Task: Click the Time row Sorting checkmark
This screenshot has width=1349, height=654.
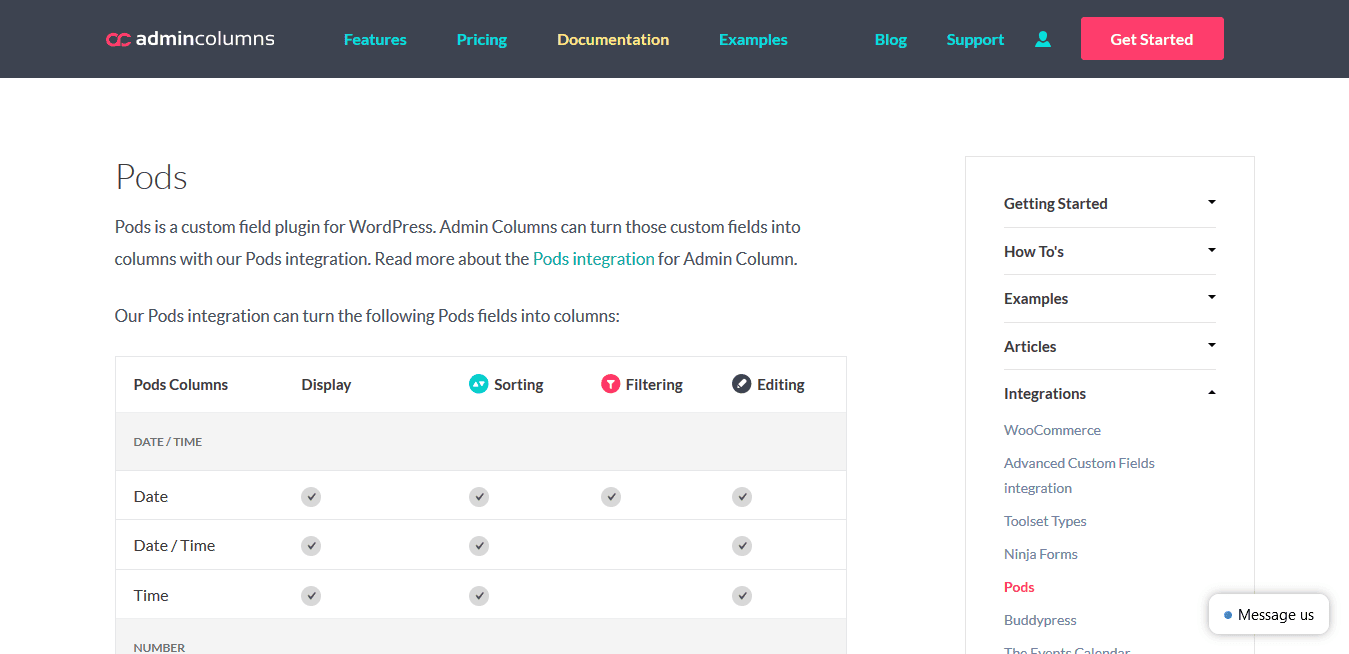Action: (x=479, y=595)
